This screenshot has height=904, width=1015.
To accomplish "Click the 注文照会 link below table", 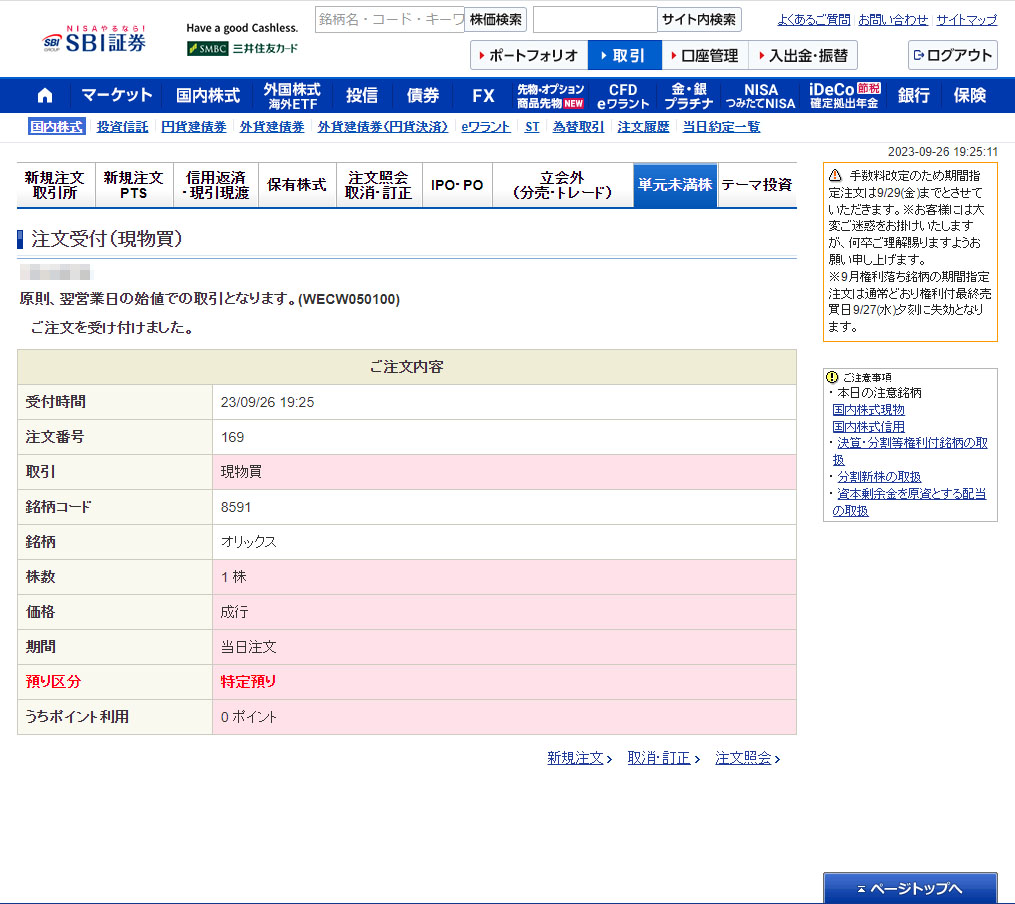I will [743, 758].
